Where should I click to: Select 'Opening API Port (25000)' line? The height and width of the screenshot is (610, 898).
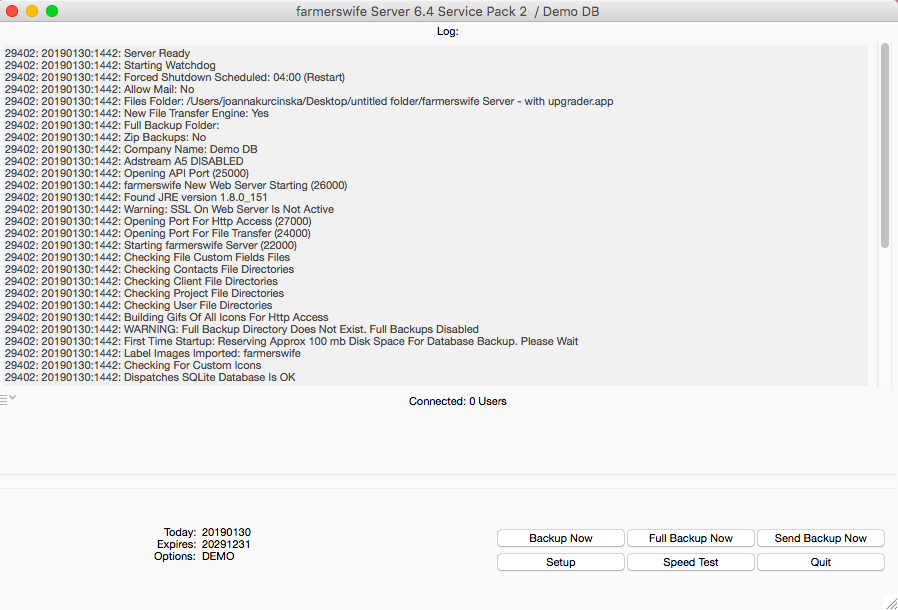click(x=127, y=174)
